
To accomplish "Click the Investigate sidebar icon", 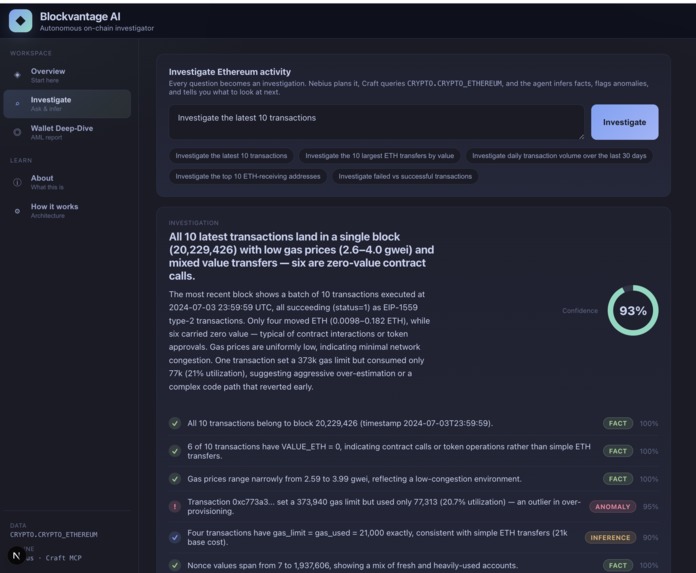I will (x=17, y=104).
